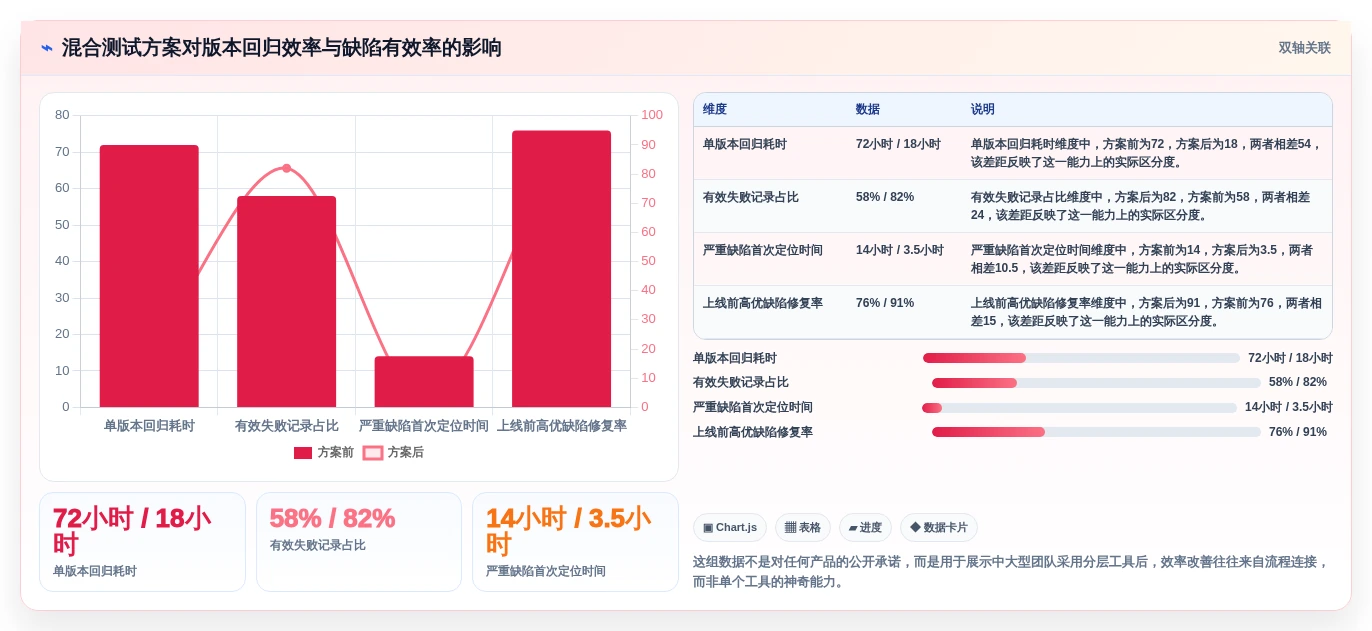1372x631 pixels.
Task: Toggle 方案后 legend swatch in chart
Action: pyautogui.click(x=373, y=453)
